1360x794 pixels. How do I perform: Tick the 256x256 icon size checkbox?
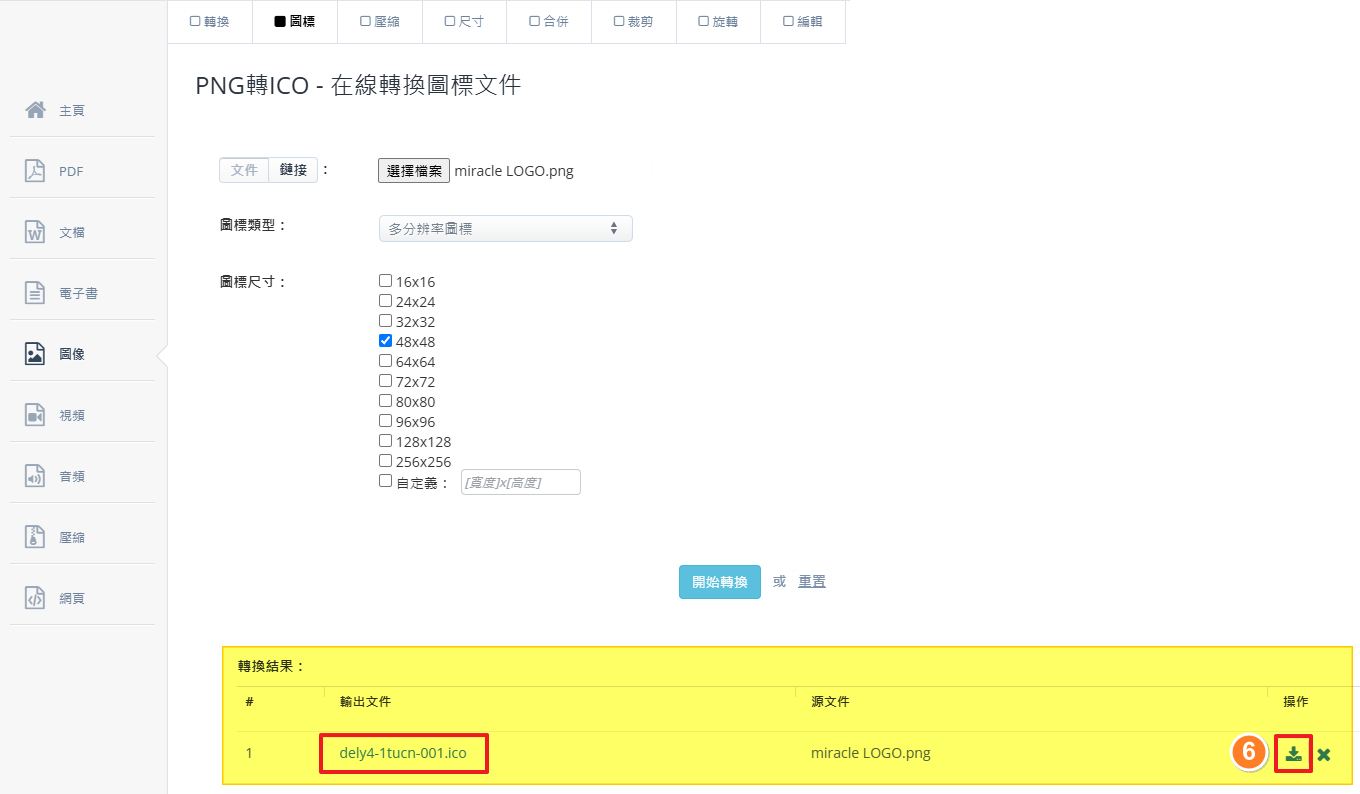point(385,461)
